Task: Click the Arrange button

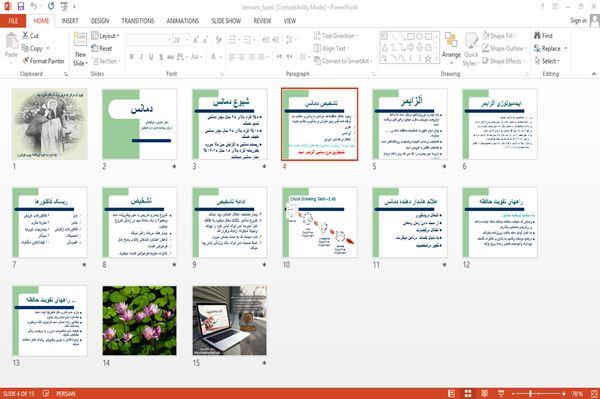Action: [451, 48]
